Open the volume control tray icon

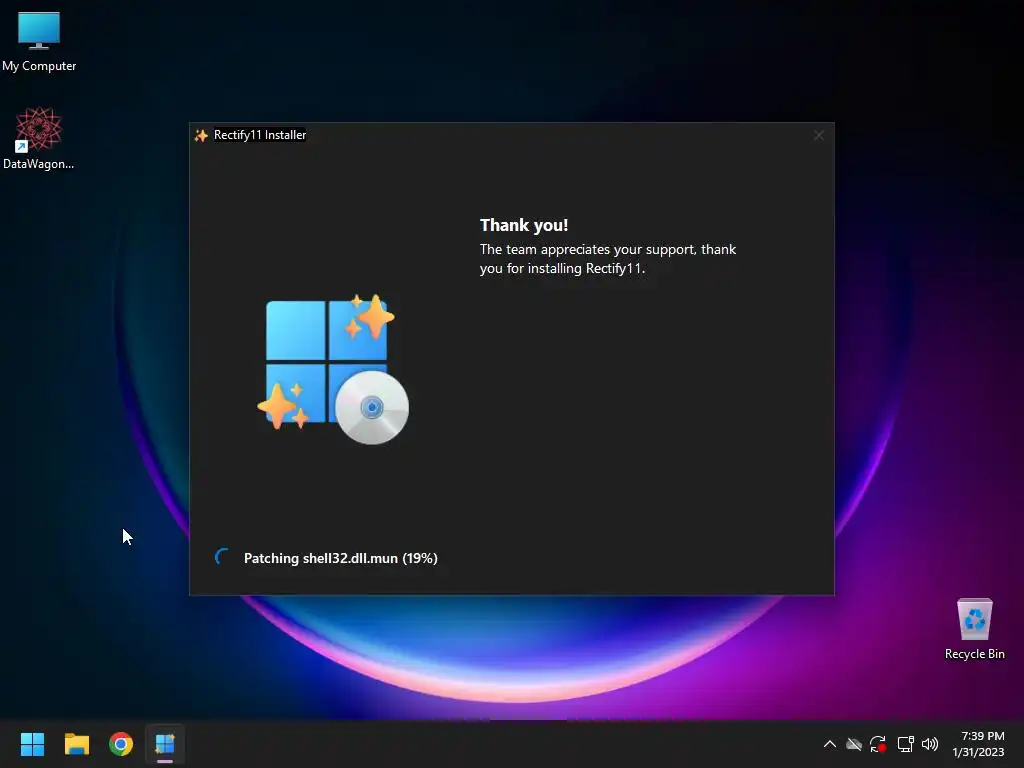(x=930, y=744)
